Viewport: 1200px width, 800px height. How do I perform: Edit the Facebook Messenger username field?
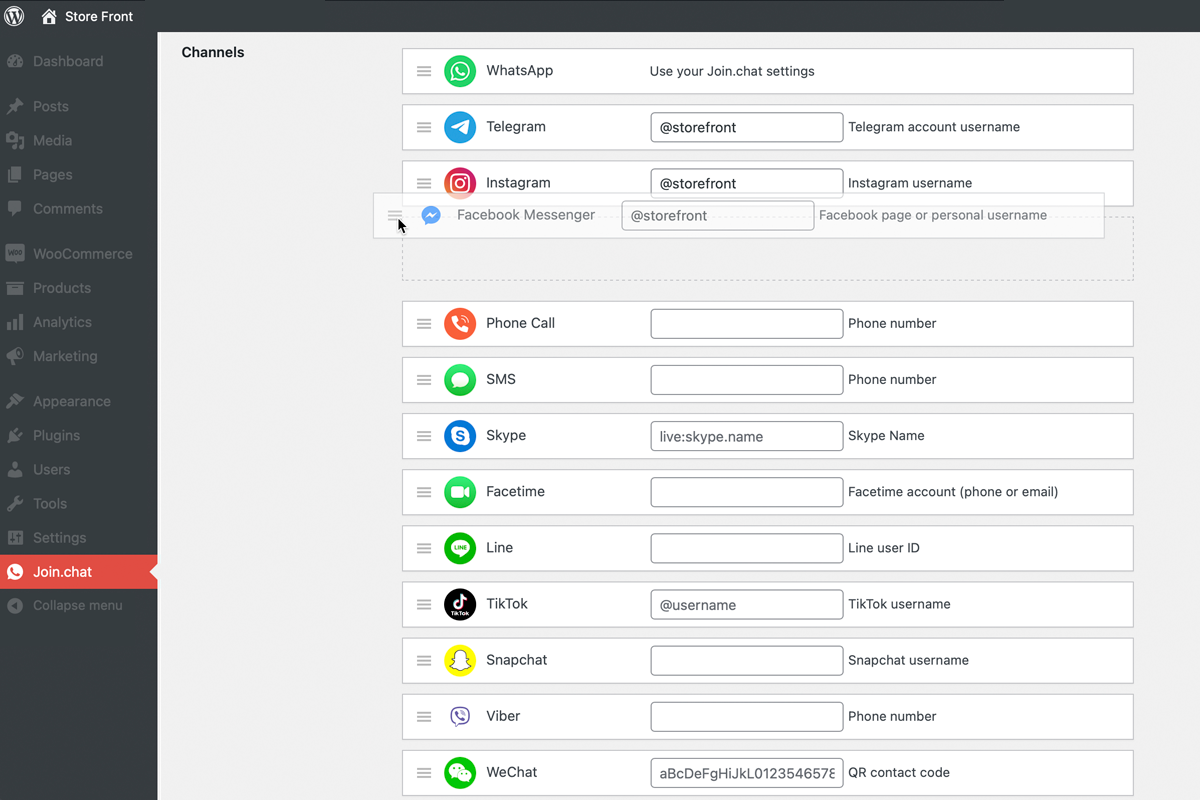[718, 215]
